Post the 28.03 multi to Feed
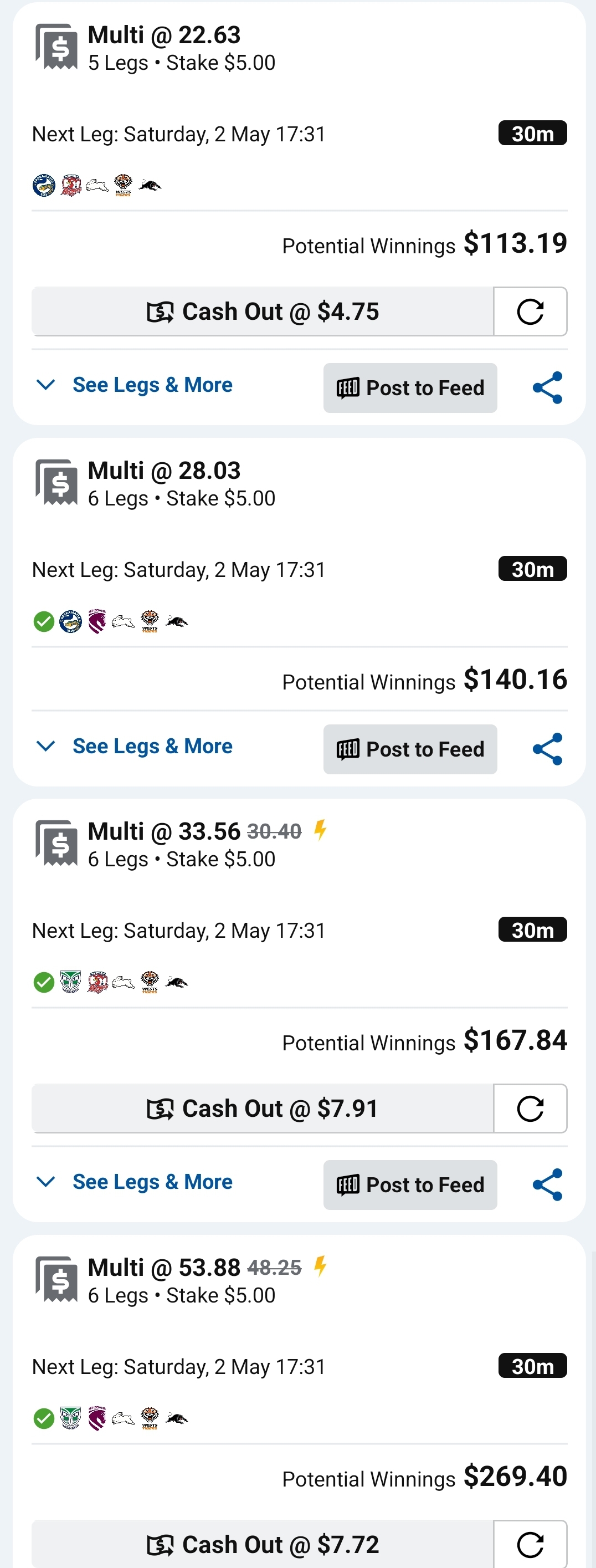This screenshot has width=596, height=1568. pos(410,749)
